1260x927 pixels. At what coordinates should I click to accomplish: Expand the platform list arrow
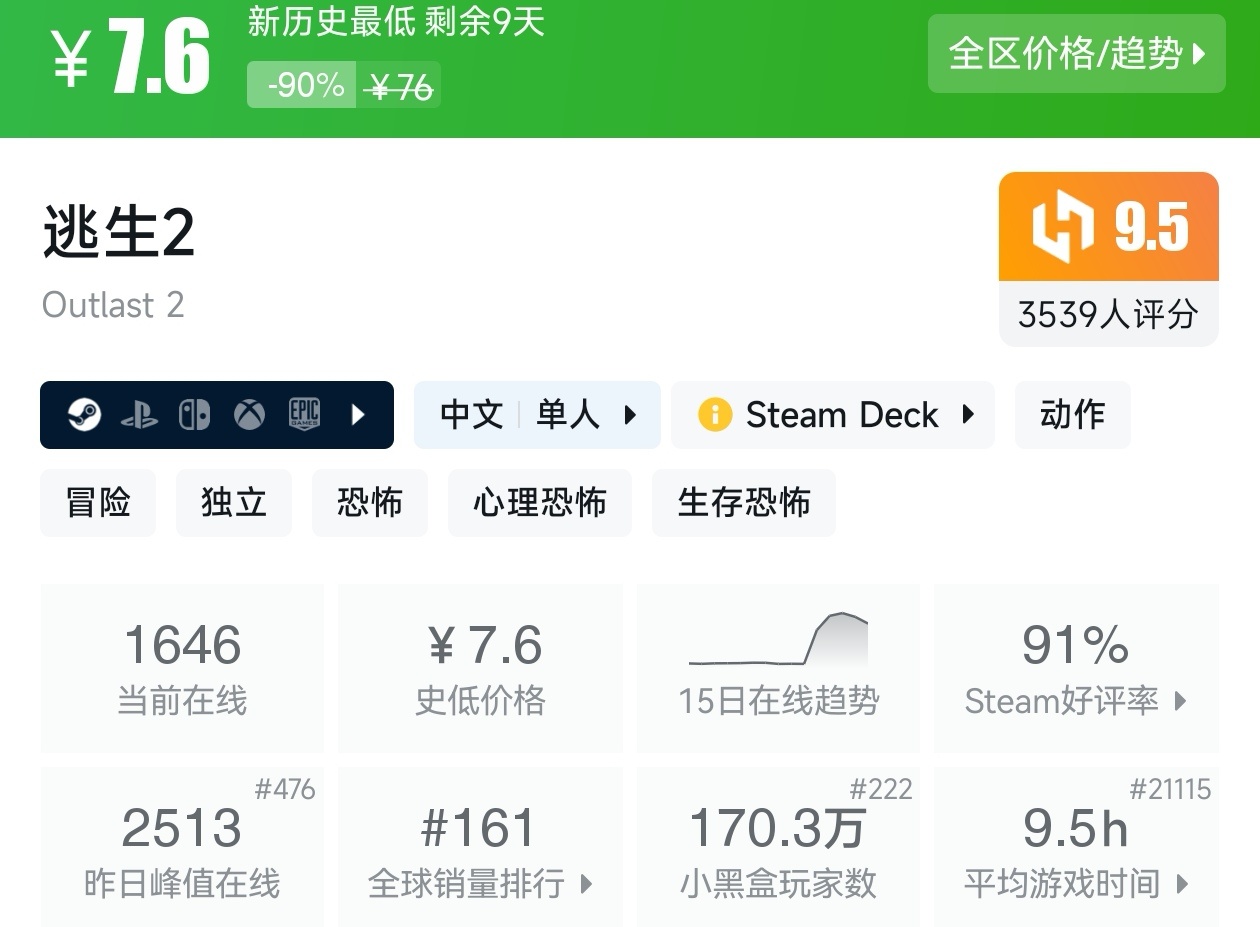(x=359, y=414)
